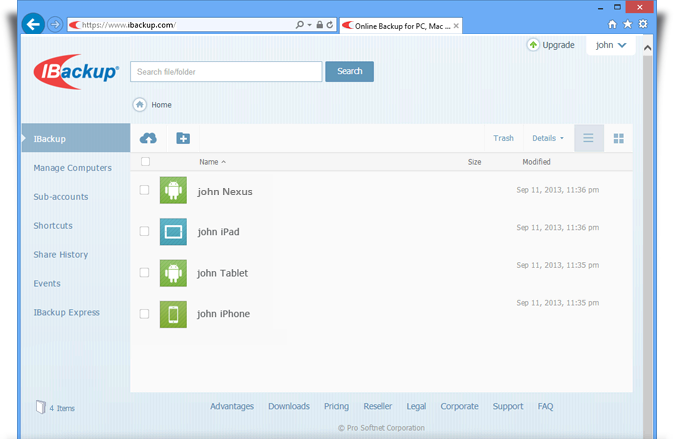Check the john iPhone checkbox
This screenshot has width=674, height=439.
(x=144, y=314)
